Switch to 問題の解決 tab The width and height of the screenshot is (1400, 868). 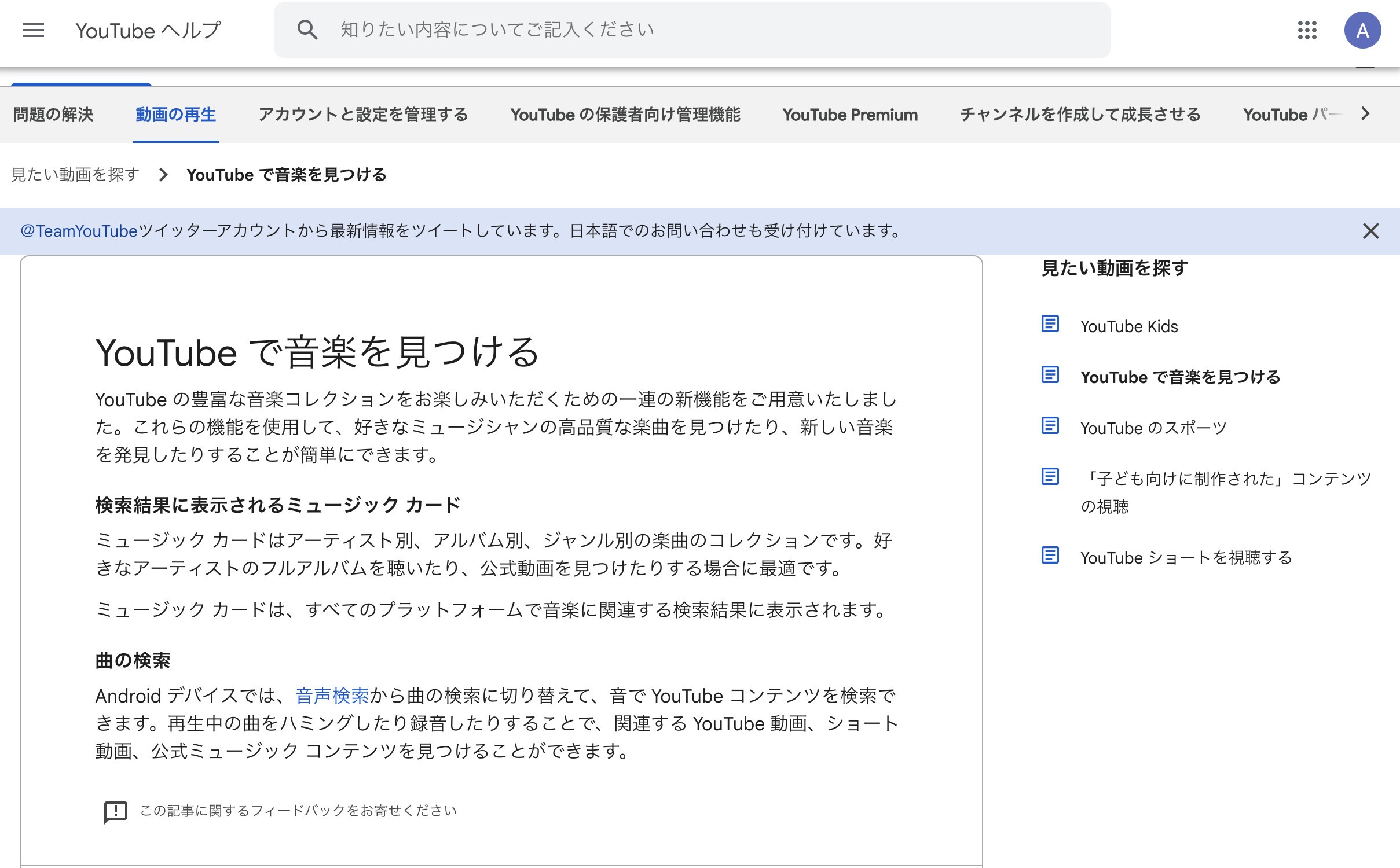point(53,115)
